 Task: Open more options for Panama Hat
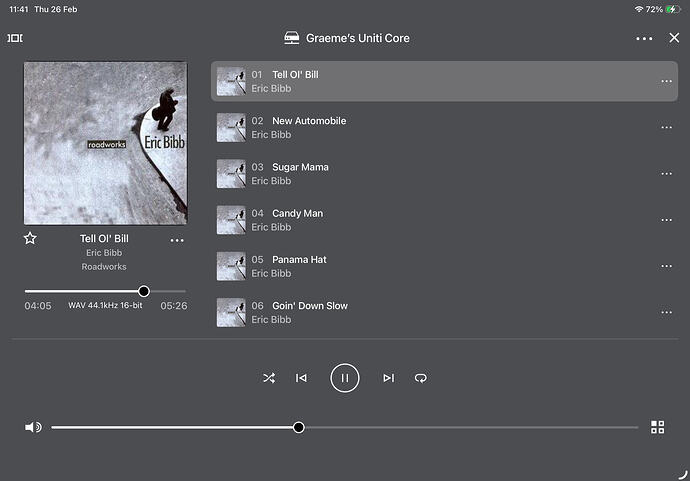[666, 266]
